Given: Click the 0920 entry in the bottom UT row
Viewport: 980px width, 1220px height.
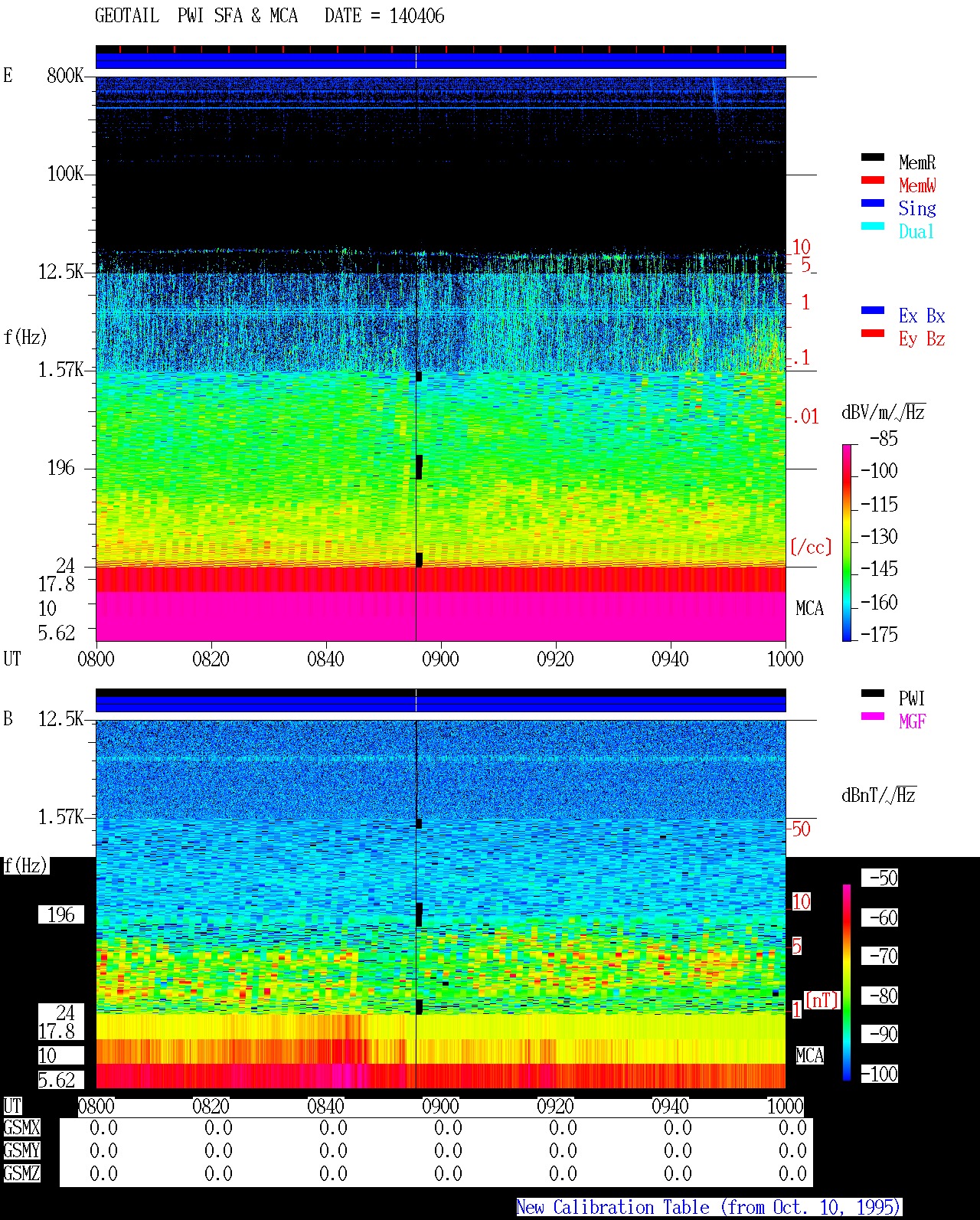Looking at the screenshot, I should [x=555, y=1107].
